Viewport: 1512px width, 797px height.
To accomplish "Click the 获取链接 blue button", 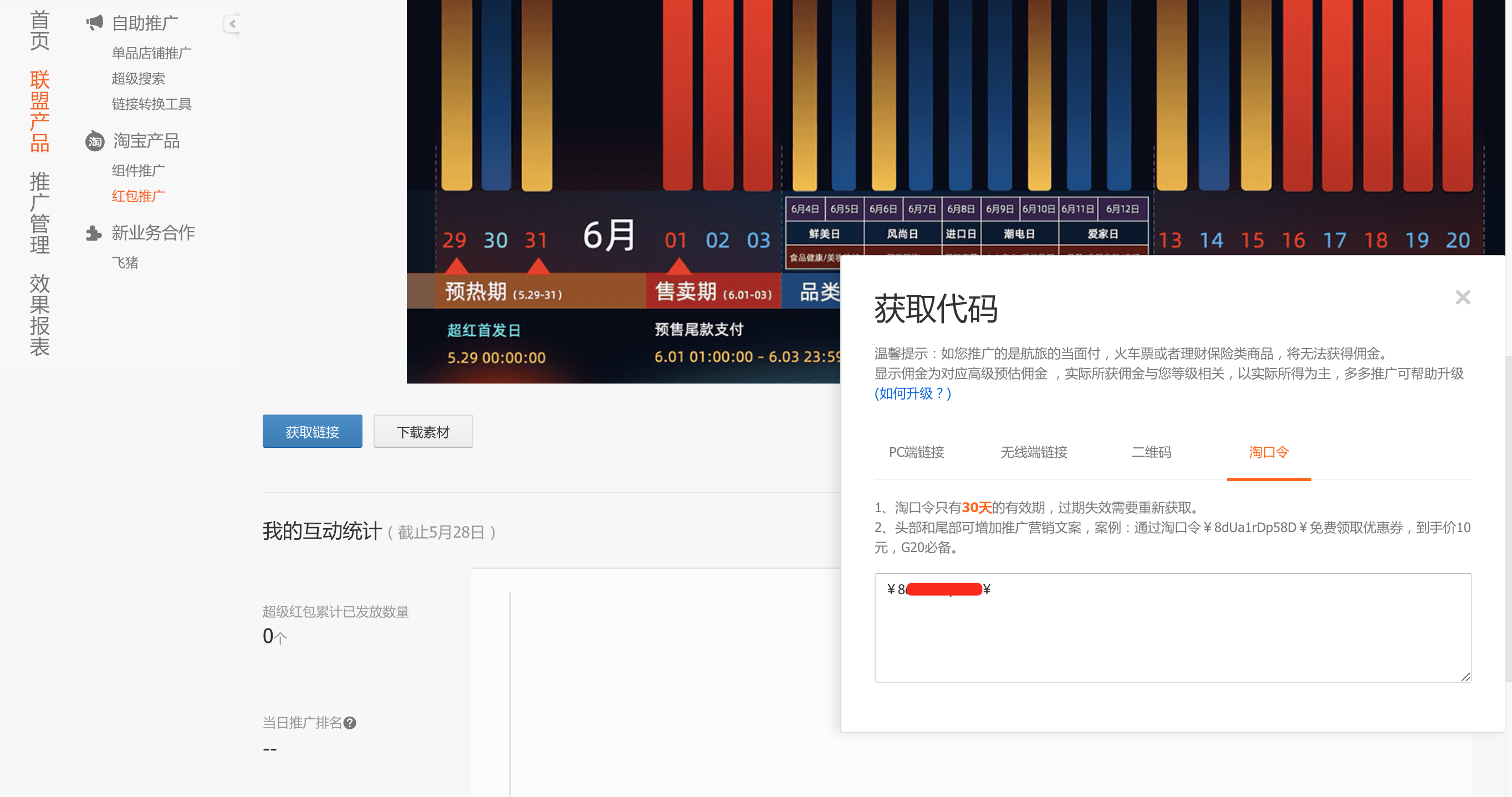I will tap(312, 432).
